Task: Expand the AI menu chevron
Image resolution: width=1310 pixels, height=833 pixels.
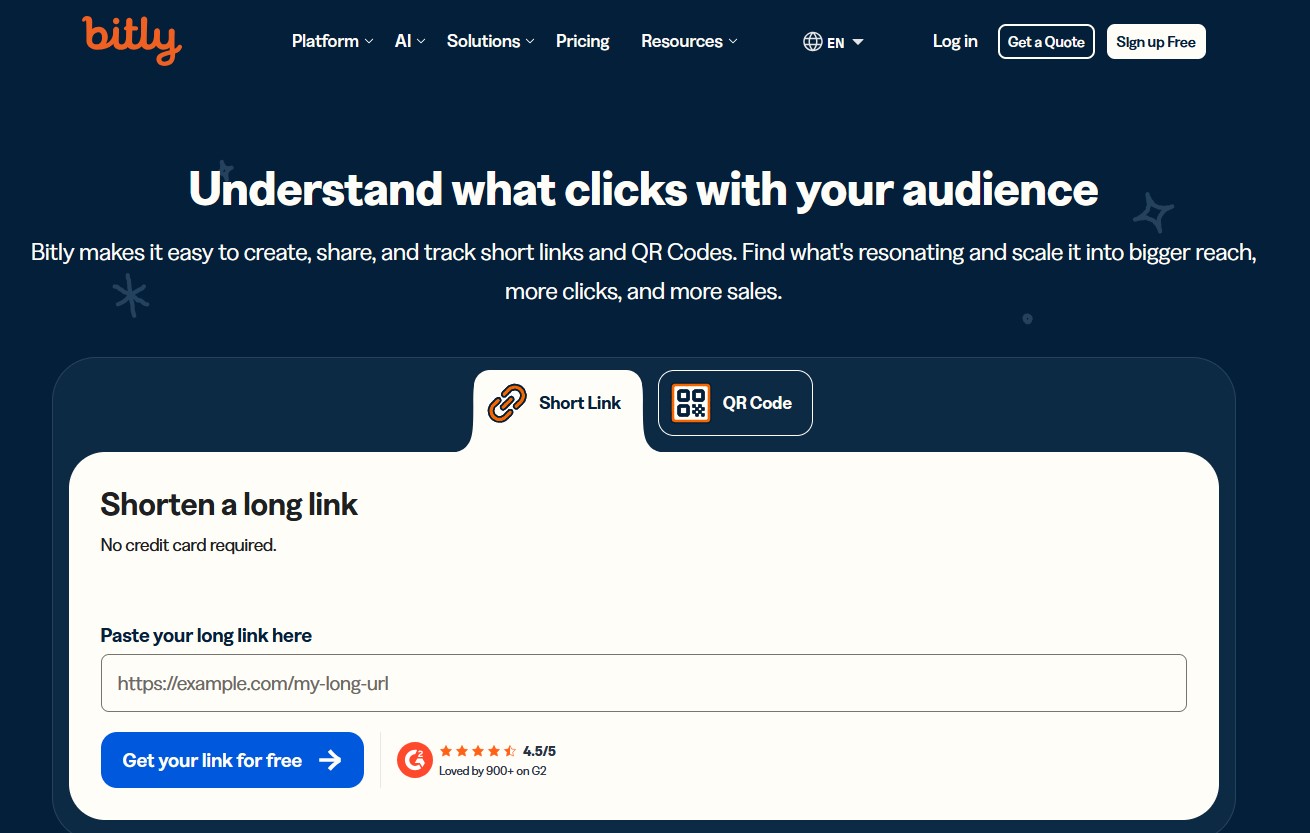Action: pos(421,42)
